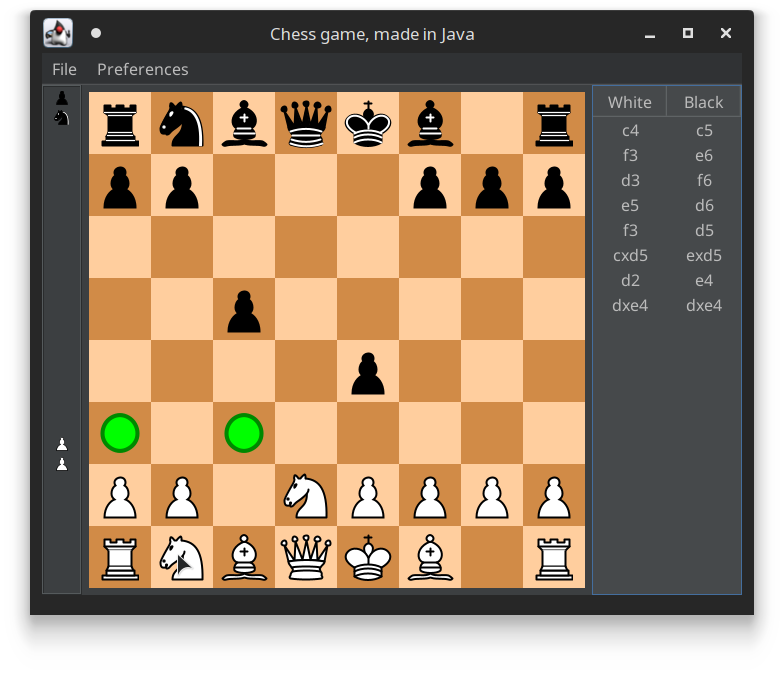Image resolution: width=784 pixels, height=677 pixels.
Task: Move knight to green dot on a3
Action: pos(120,433)
